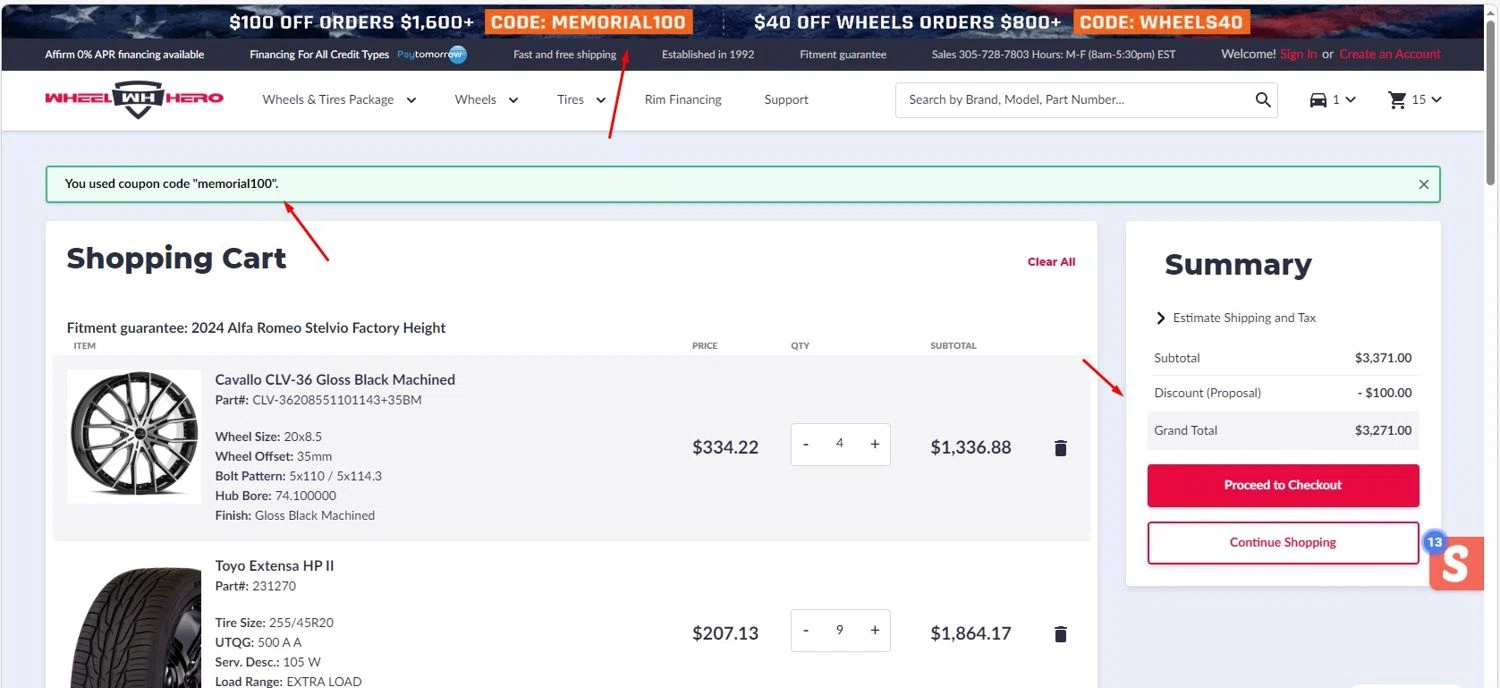This screenshot has width=1500, height=688.
Task: Open Cavallo CLV-36 Gloss Black Machined product
Action: (x=335, y=380)
